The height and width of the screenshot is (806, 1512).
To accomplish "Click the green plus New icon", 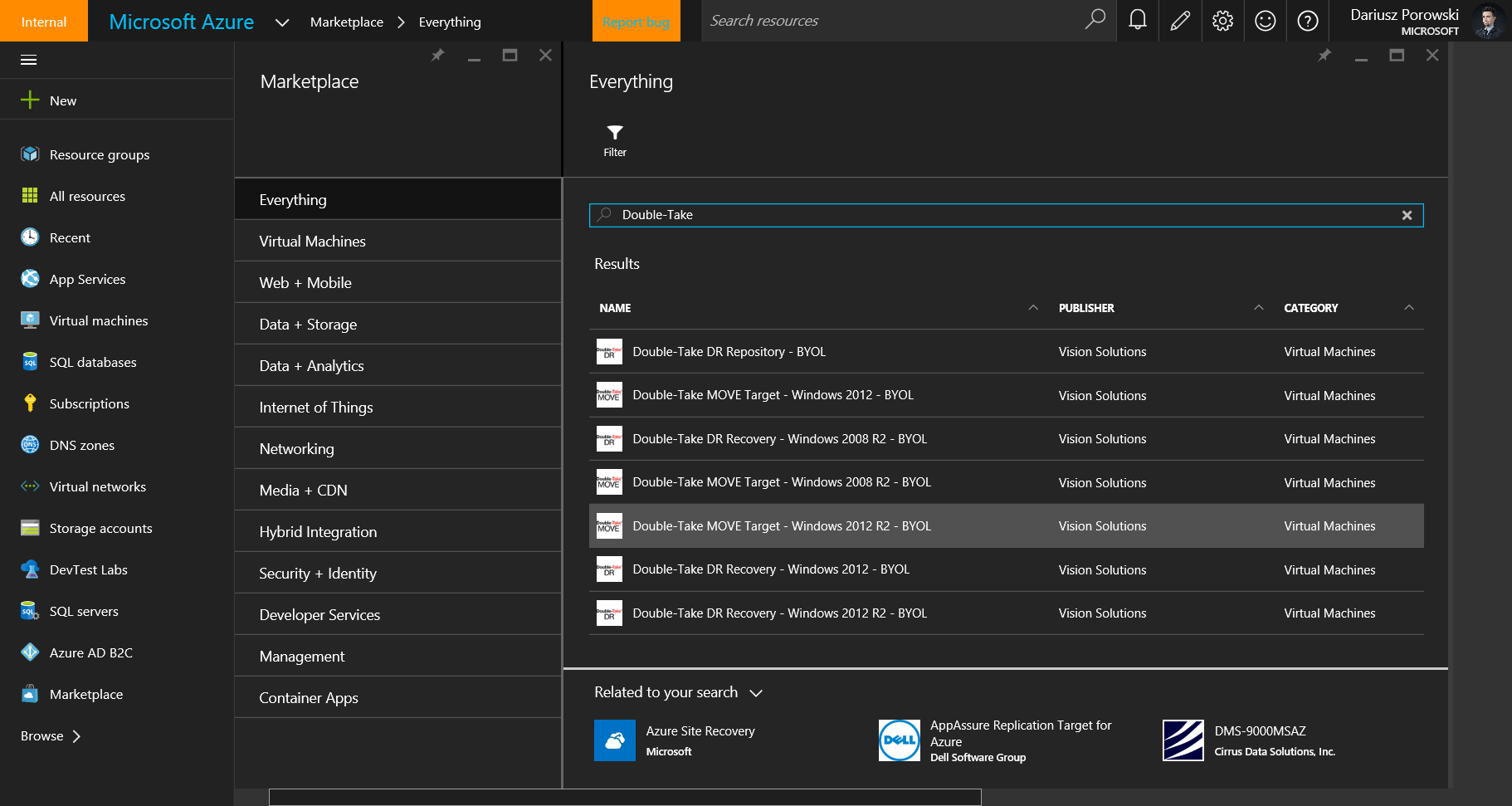I will point(30,100).
